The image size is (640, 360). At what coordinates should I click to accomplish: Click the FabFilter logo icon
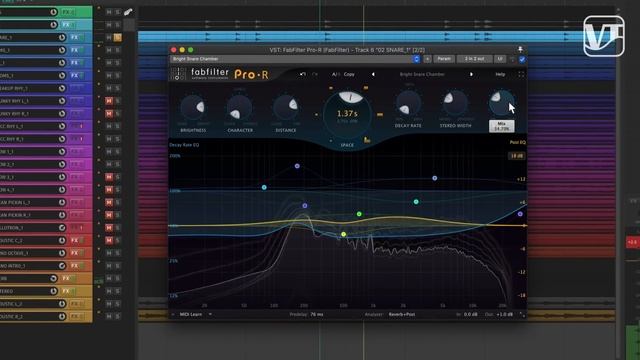178,73
